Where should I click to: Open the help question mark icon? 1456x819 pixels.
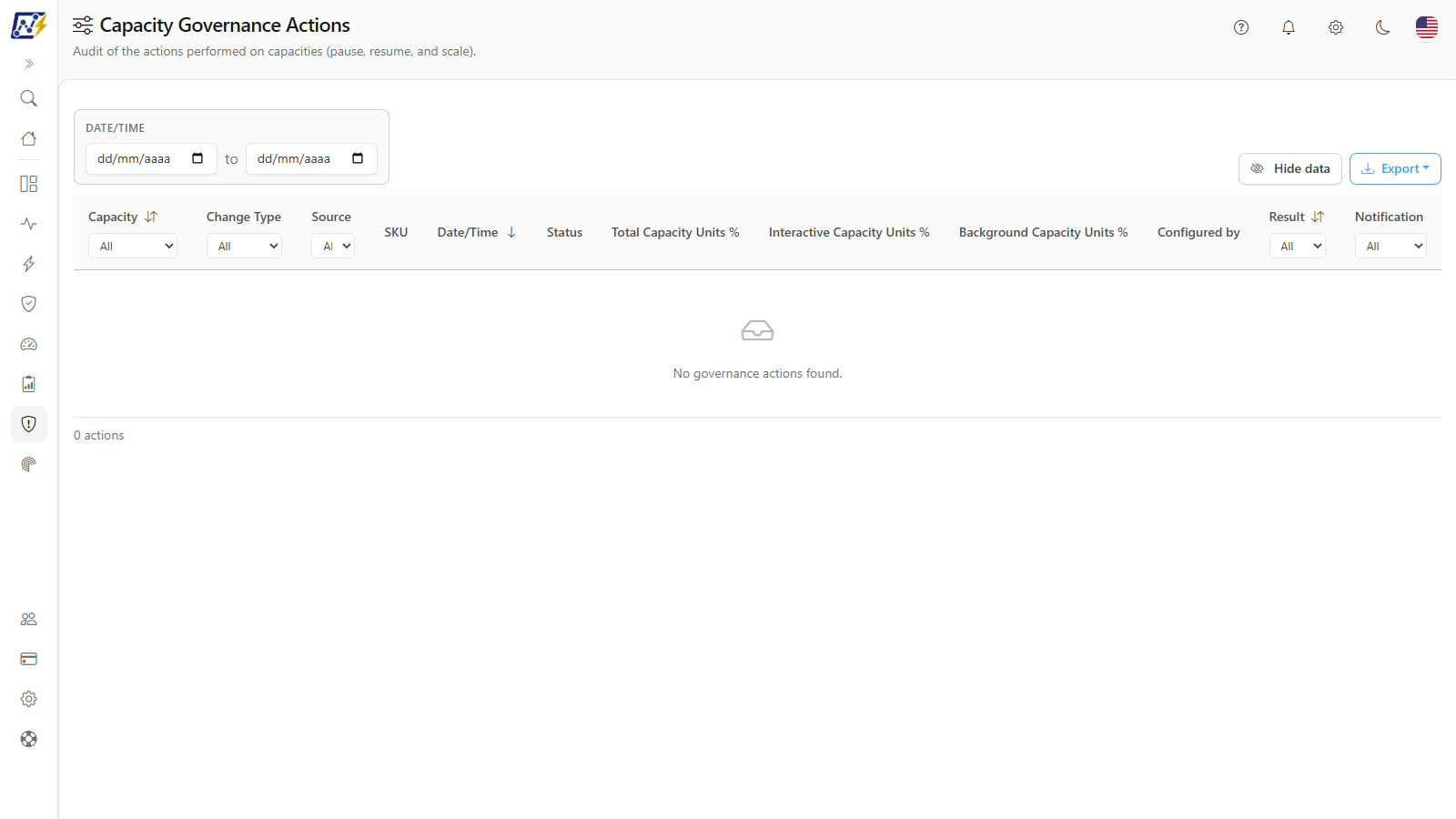click(1241, 27)
